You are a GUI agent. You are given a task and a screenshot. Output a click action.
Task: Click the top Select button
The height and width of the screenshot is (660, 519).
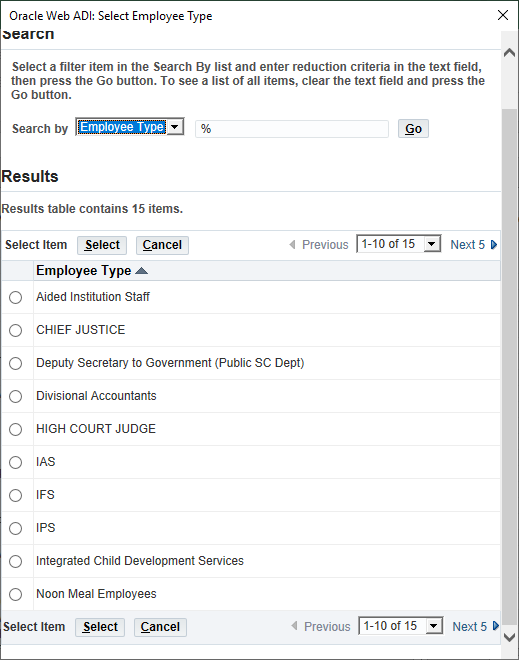coord(102,245)
